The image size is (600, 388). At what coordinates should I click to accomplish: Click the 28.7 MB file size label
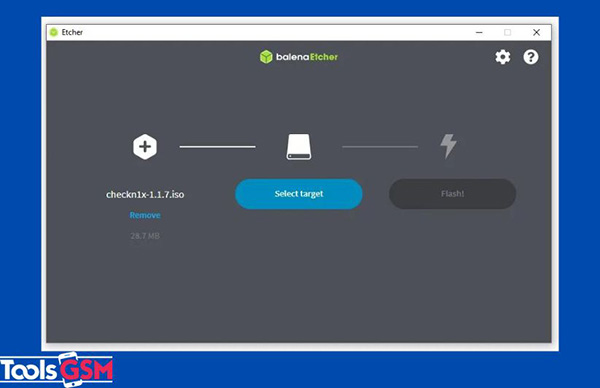pos(145,236)
